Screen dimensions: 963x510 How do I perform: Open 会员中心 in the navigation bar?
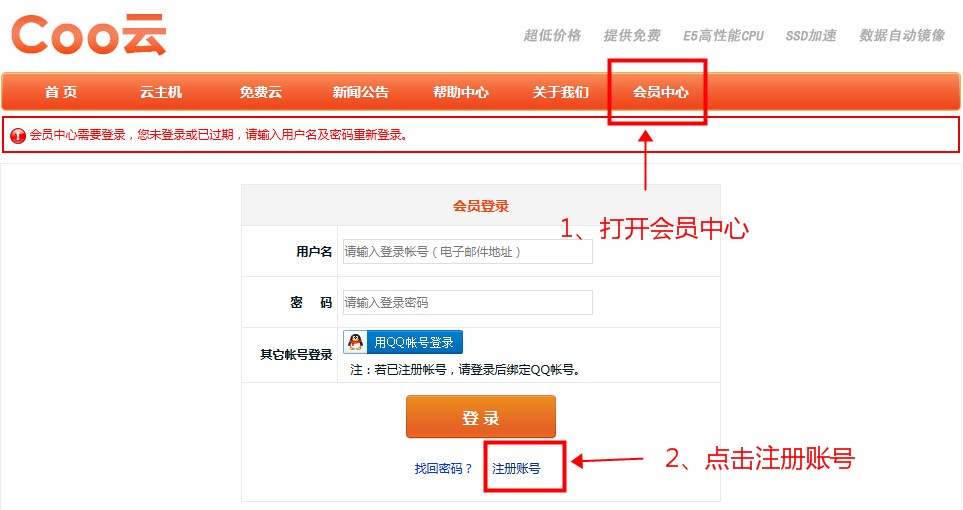click(660, 92)
